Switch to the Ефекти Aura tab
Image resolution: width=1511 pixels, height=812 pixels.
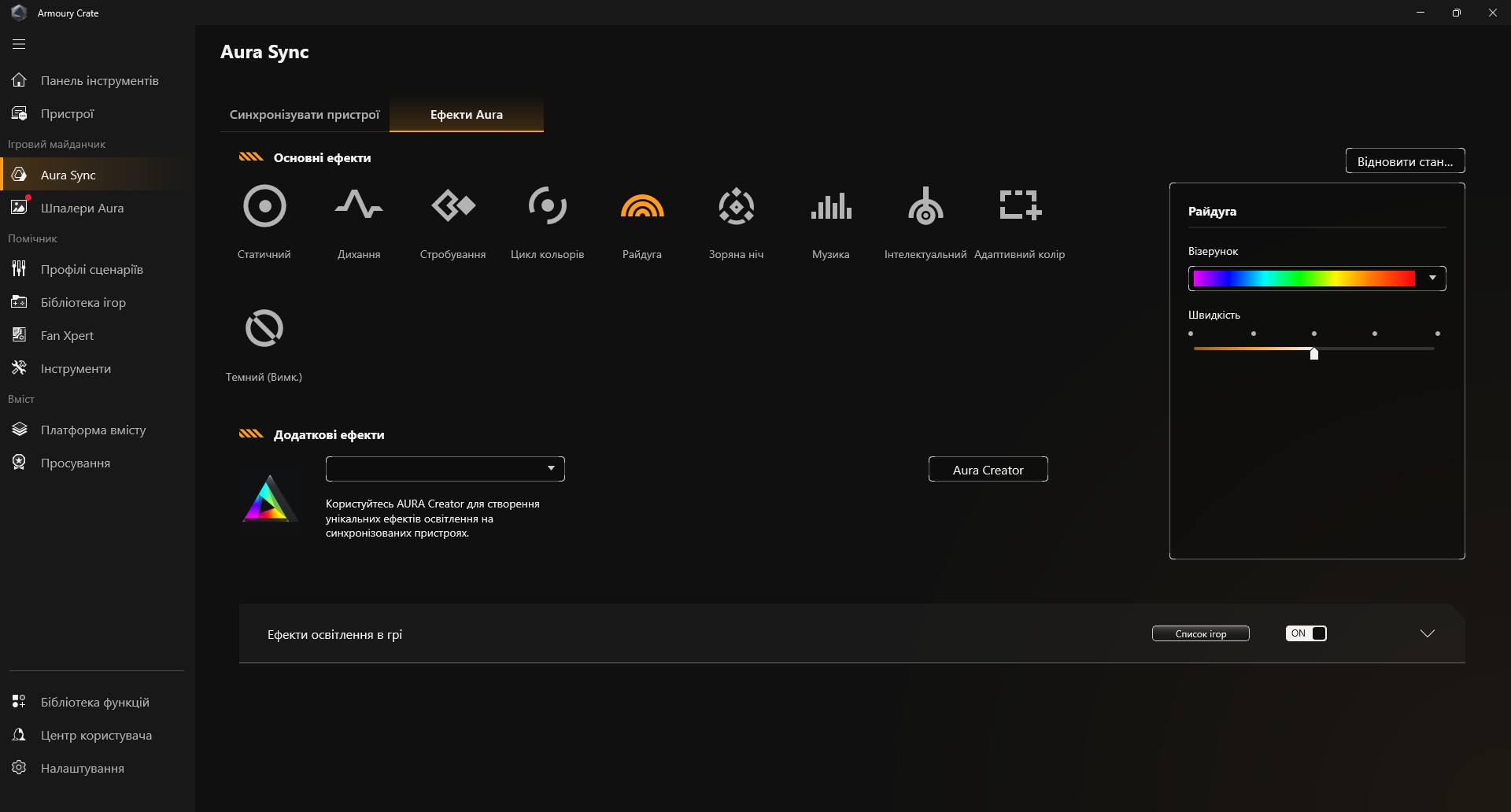pyautogui.click(x=467, y=115)
